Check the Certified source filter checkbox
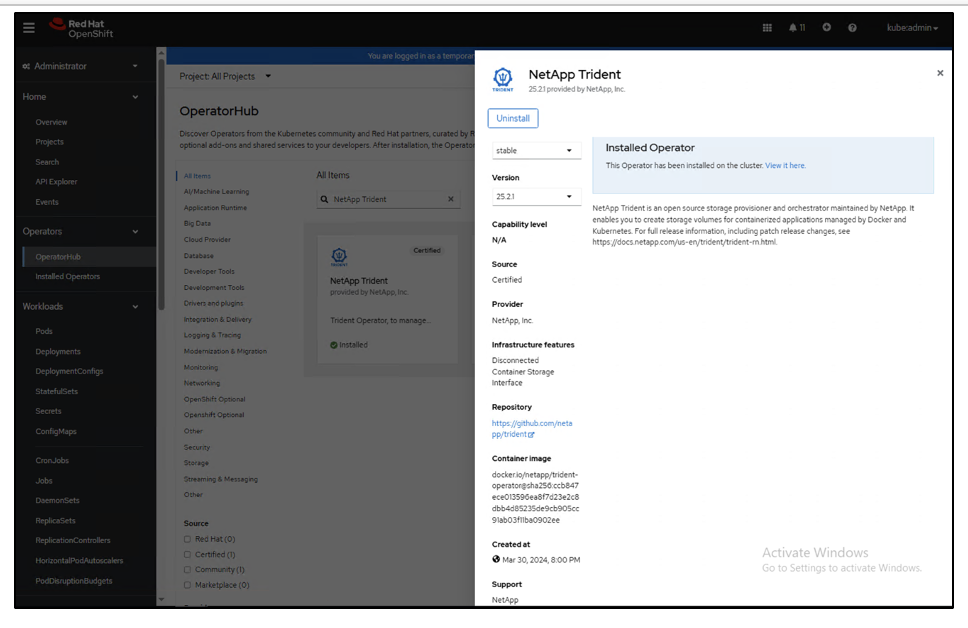The height and width of the screenshot is (628, 968). pos(187,554)
